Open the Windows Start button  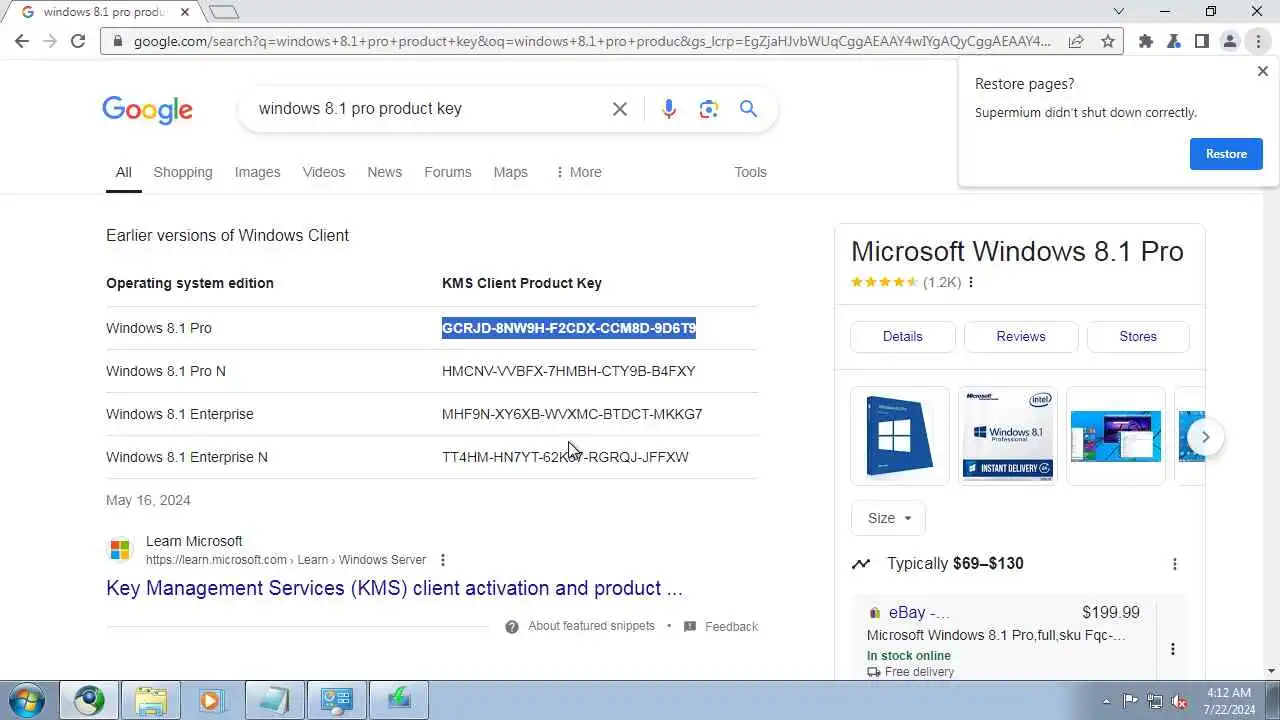click(x=27, y=700)
